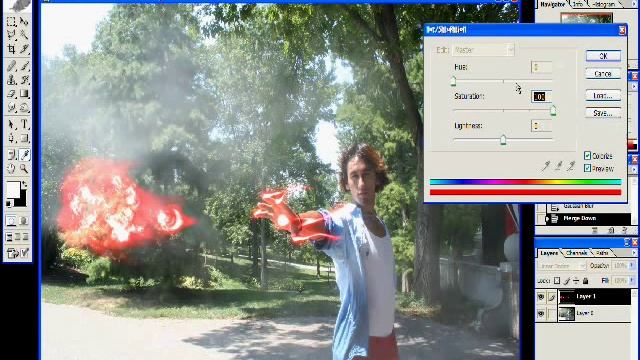Select the Eraser tool

tap(11, 94)
